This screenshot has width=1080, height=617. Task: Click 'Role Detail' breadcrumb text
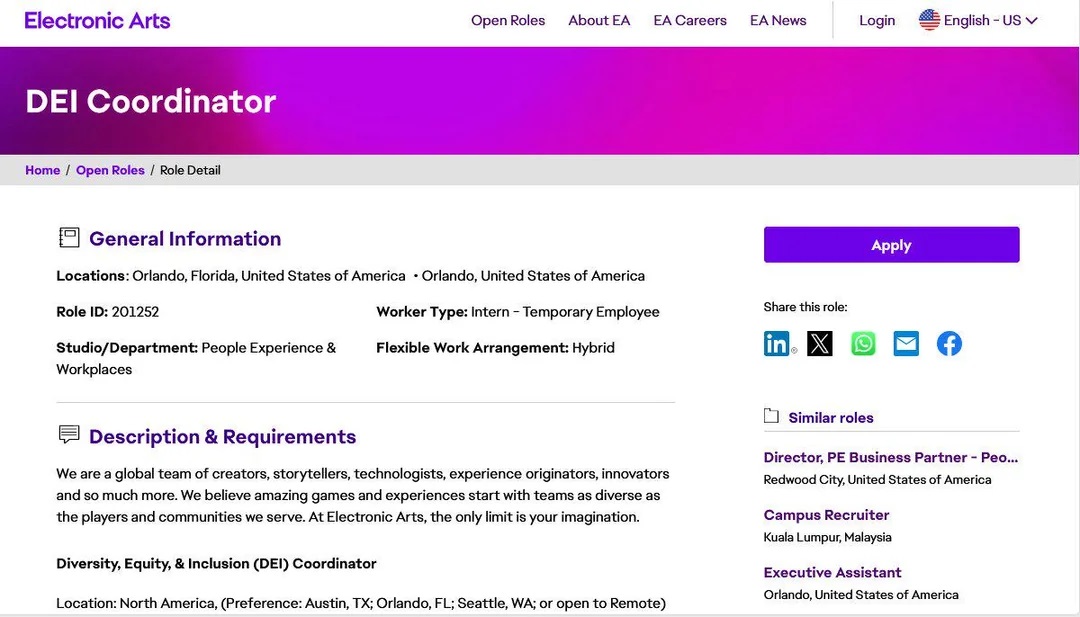click(190, 170)
